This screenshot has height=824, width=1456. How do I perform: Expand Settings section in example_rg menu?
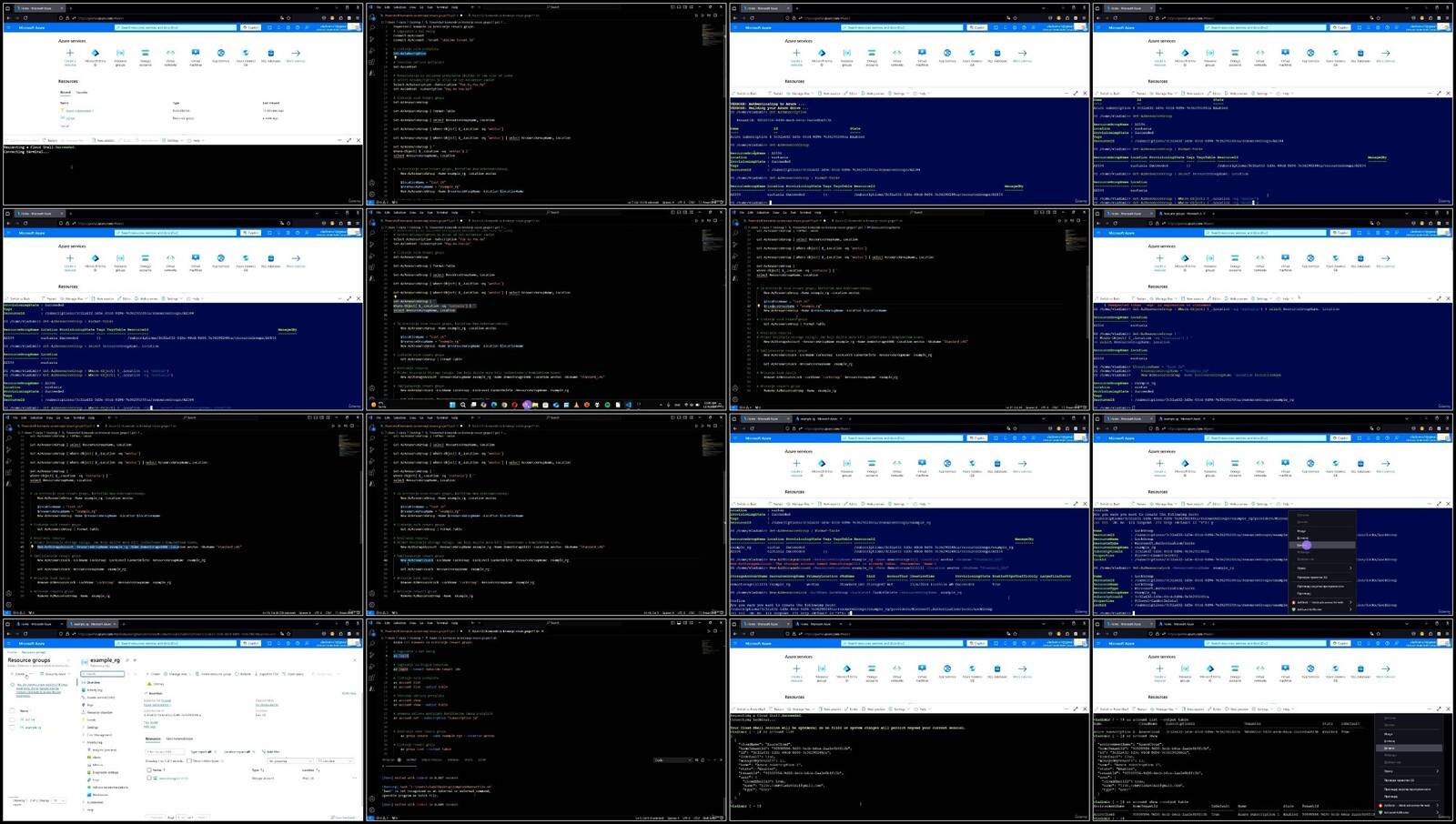(90, 728)
